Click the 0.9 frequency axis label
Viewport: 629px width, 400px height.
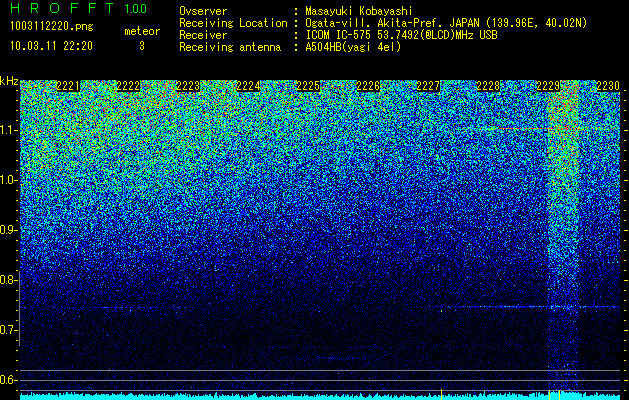(8, 230)
